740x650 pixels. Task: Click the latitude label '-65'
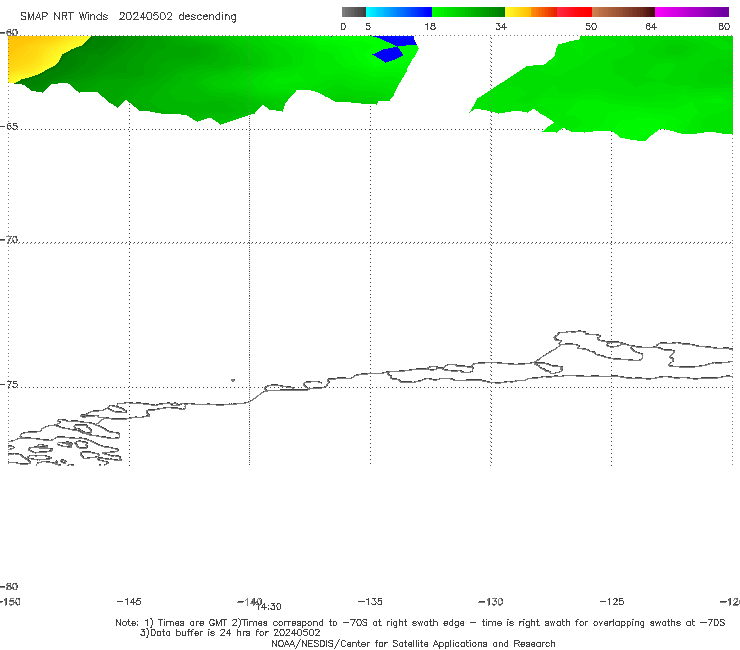[x=9, y=127]
